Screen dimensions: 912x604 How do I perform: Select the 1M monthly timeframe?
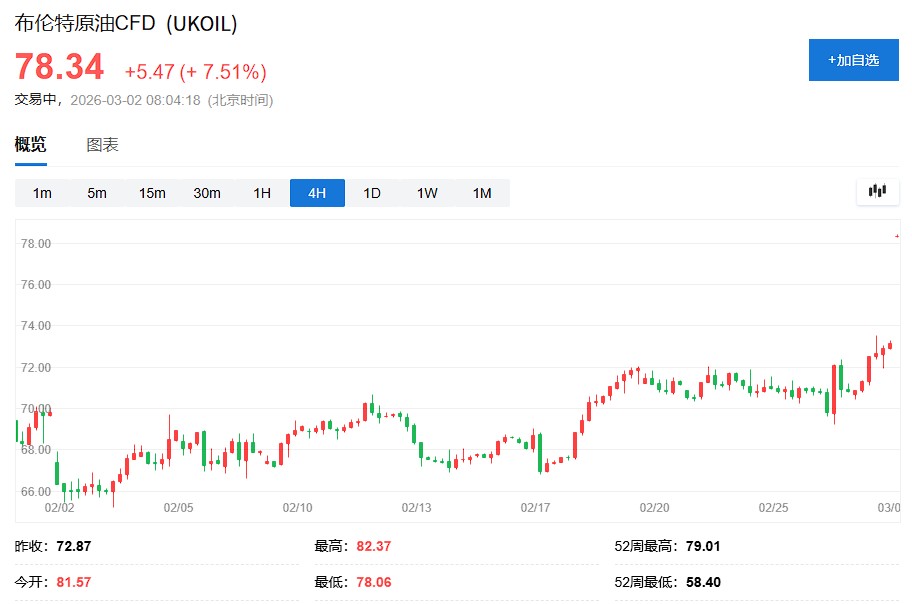[x=482, y=193]
